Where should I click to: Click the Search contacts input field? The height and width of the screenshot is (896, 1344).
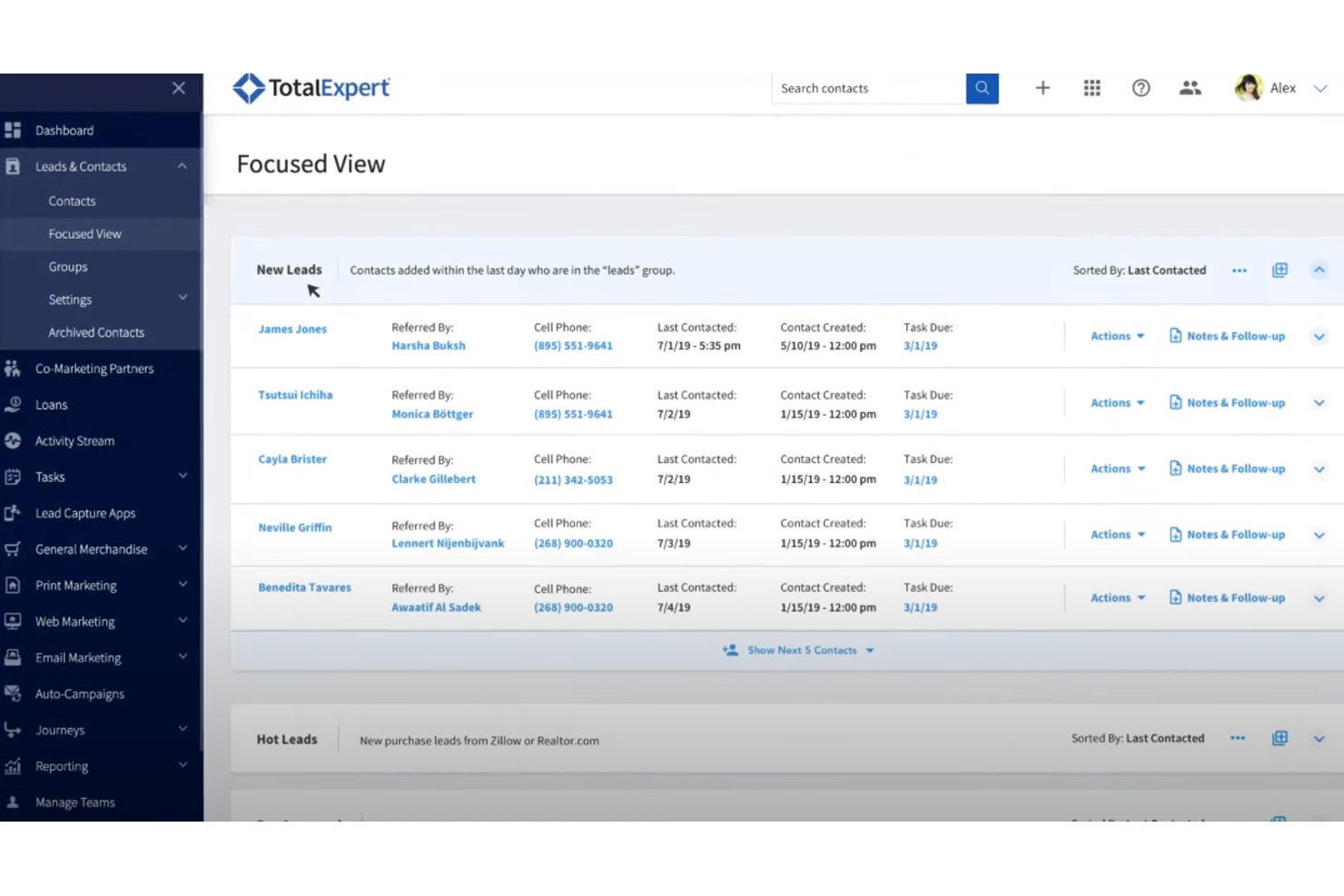tap(868, 88)
